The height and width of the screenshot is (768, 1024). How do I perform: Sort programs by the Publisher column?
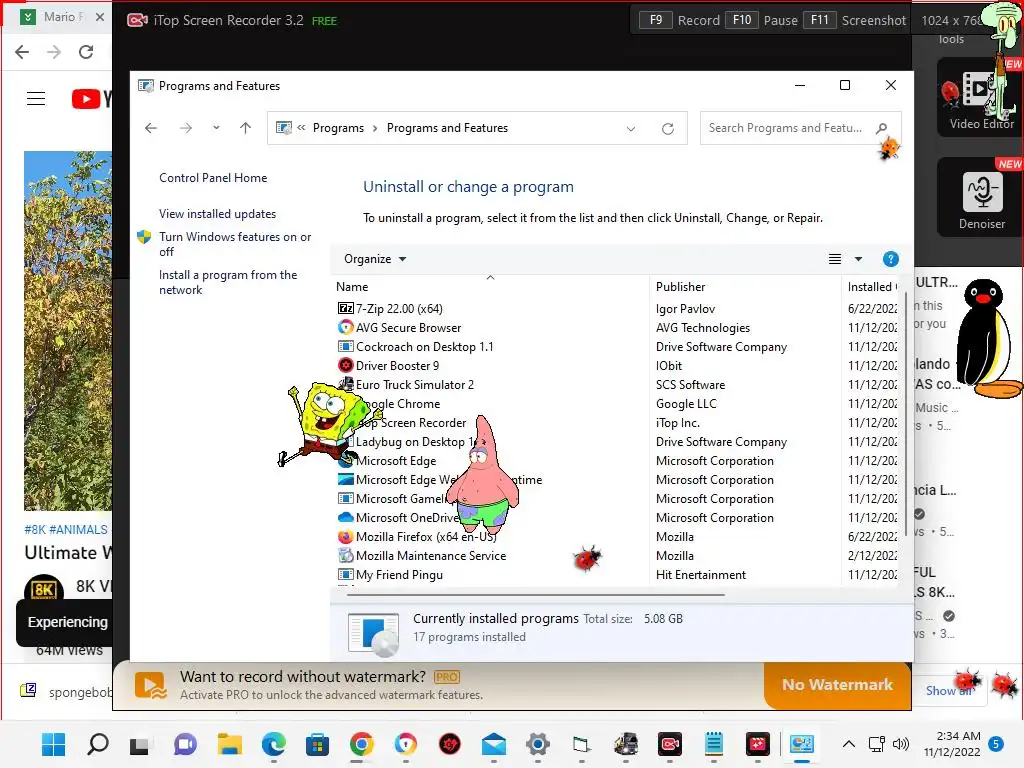(745, 287)
